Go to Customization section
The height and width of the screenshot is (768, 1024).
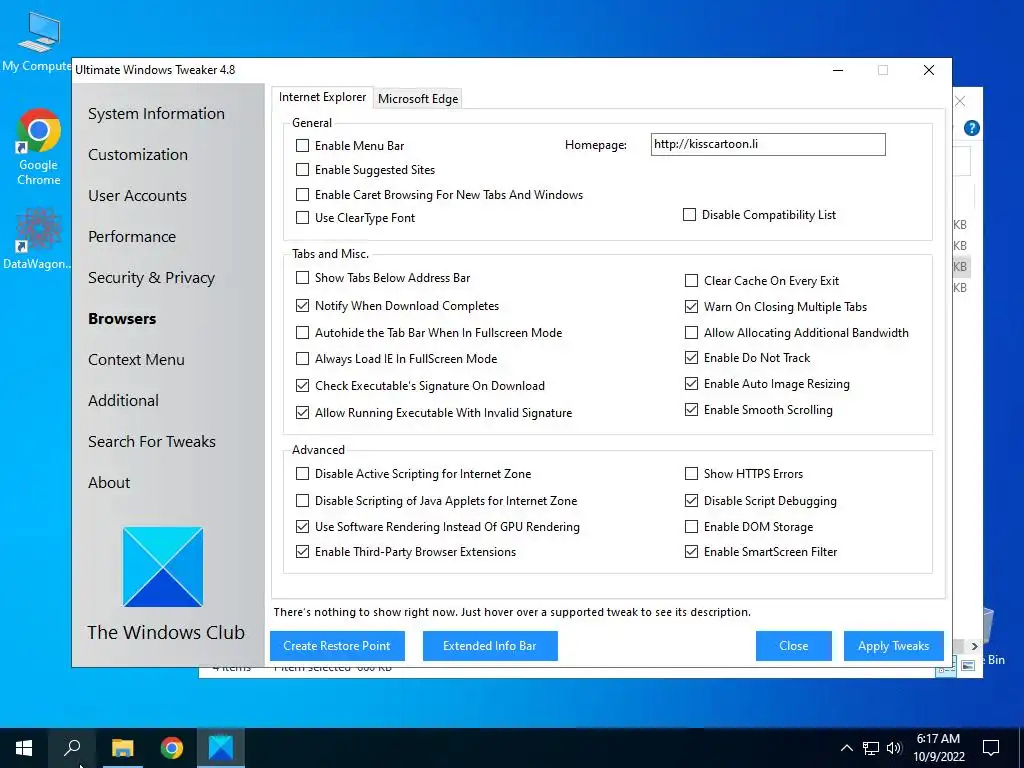[x=138, y=155]
